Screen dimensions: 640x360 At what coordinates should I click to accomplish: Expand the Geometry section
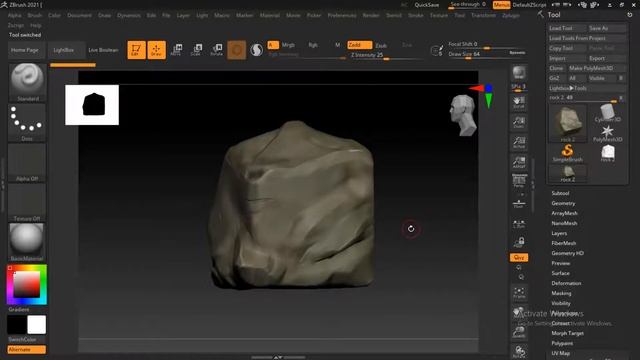[563, 203]
